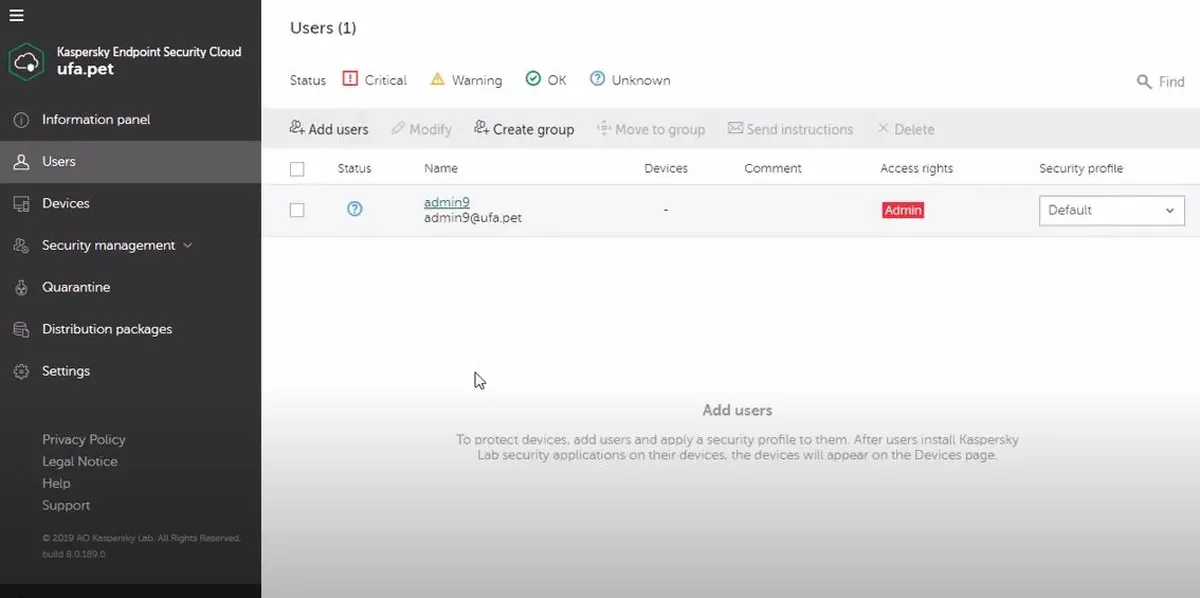
Task: Sort by the Name column header
Action: click(441, 169)
